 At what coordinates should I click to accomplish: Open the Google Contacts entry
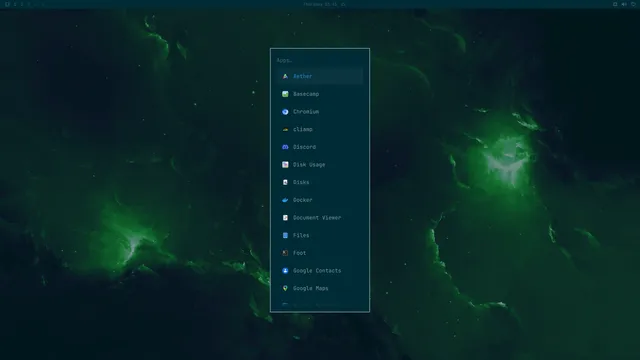[x=320, y=271]
